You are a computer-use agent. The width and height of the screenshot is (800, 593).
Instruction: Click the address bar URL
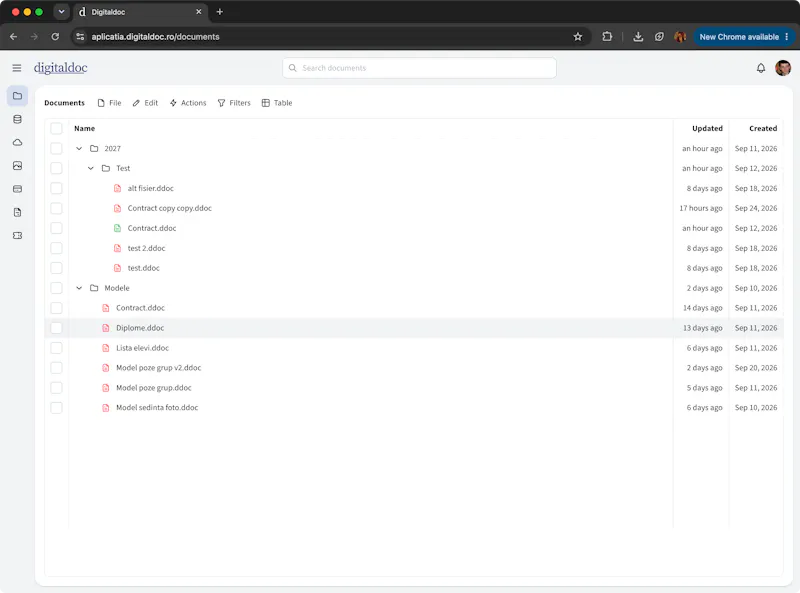pyautogui.click(x=156, y=37)
